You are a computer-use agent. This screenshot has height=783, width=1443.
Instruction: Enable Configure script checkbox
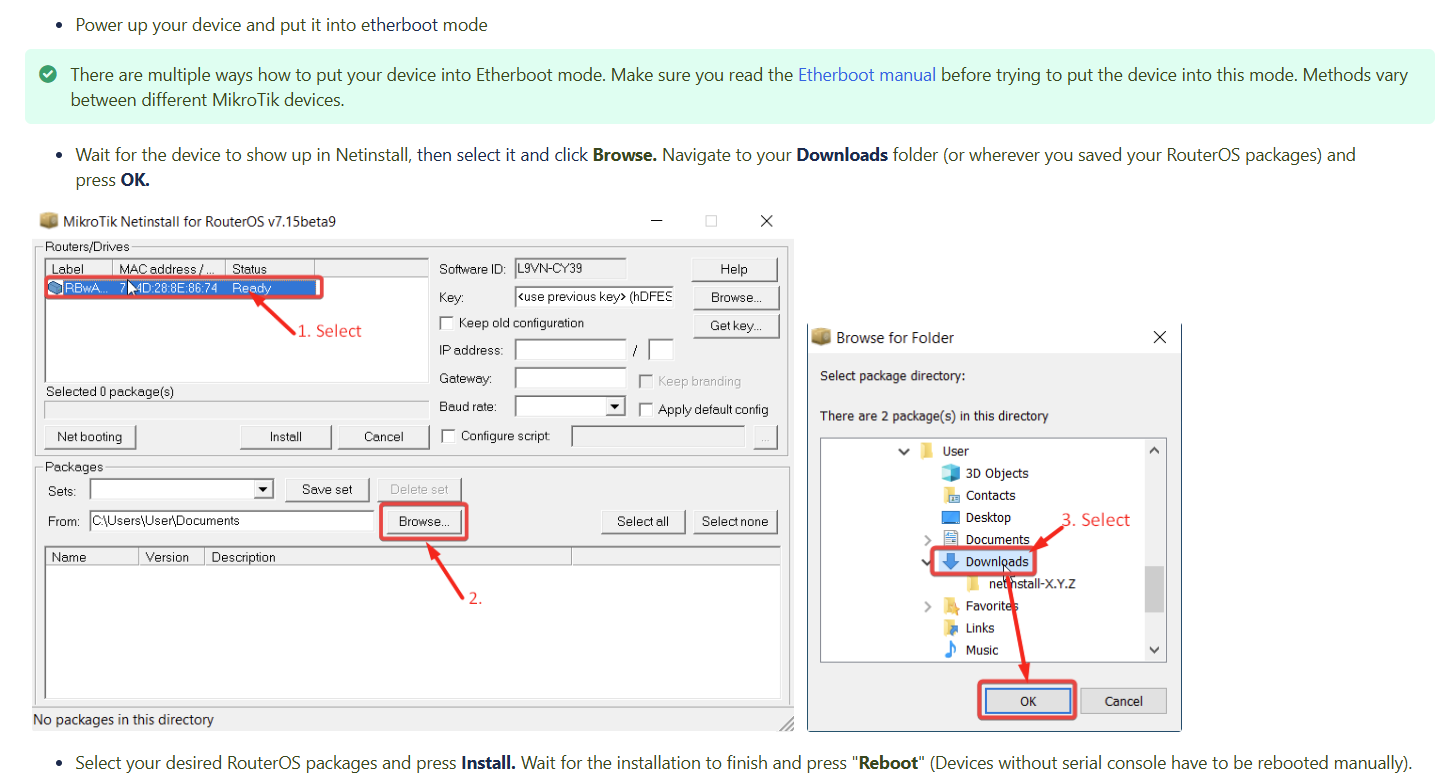448,436
